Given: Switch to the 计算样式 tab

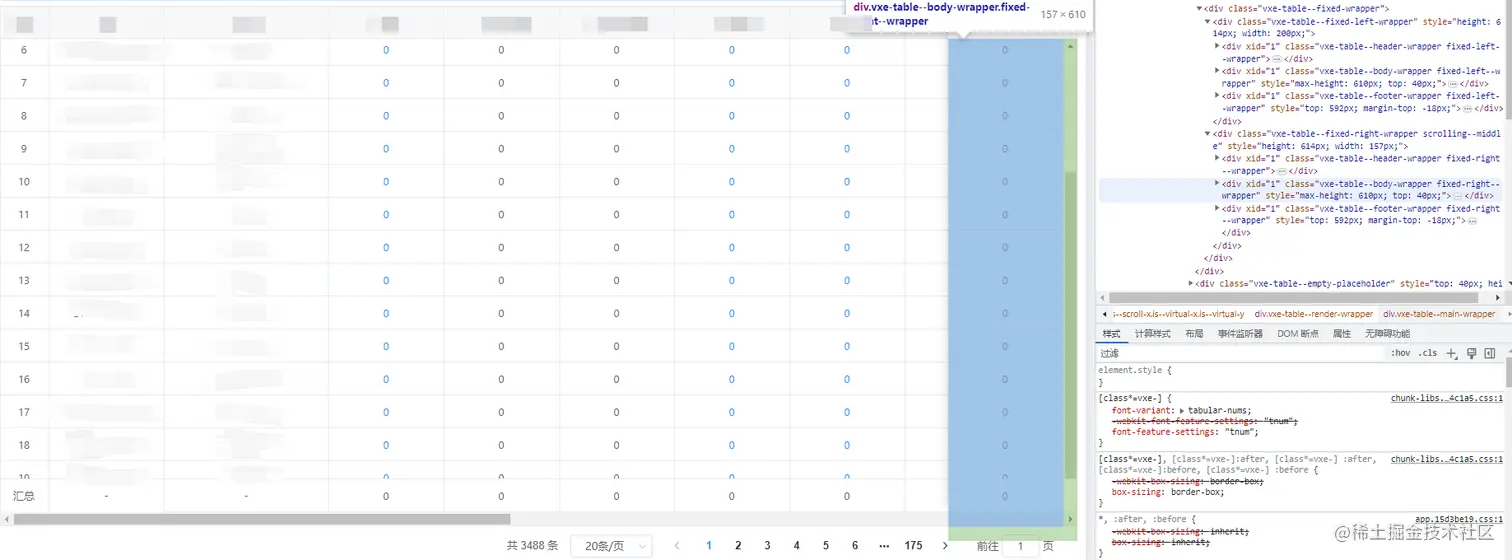Looking at the screenshot, I should (x=1153, y=334).
